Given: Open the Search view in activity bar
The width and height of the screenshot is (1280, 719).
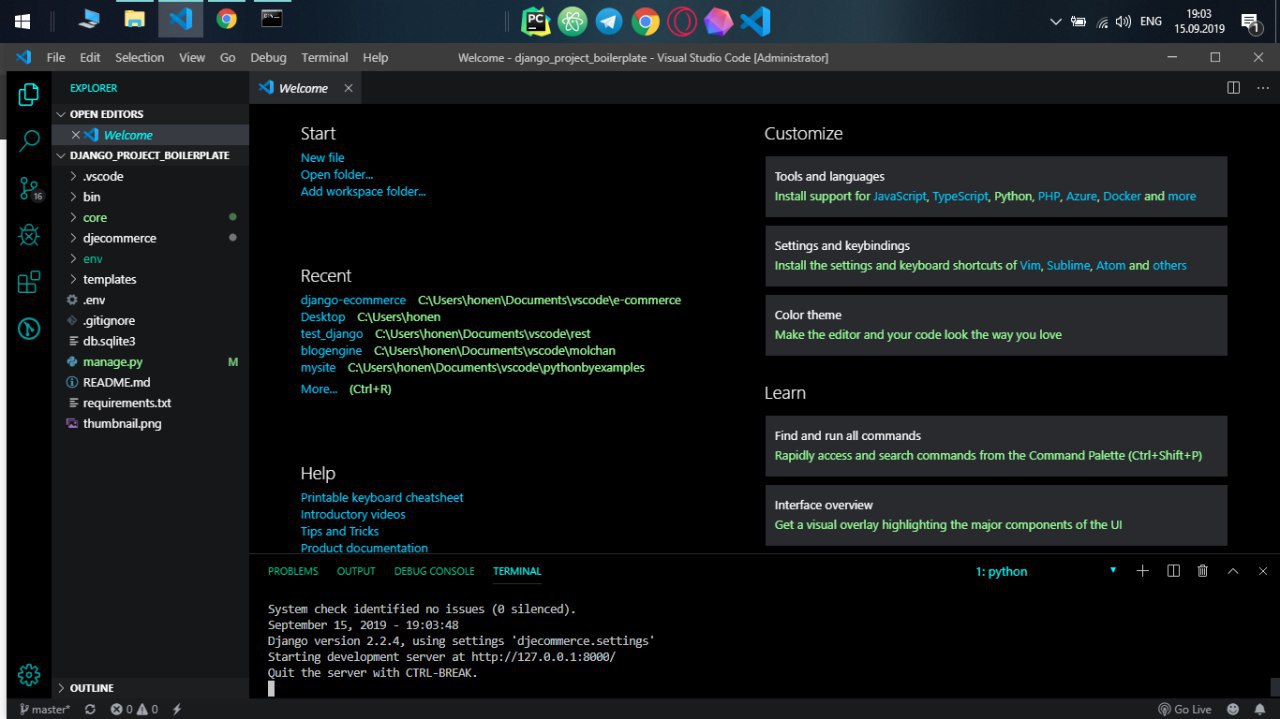Looking at the screenshot, I should [x=29, y=141].
